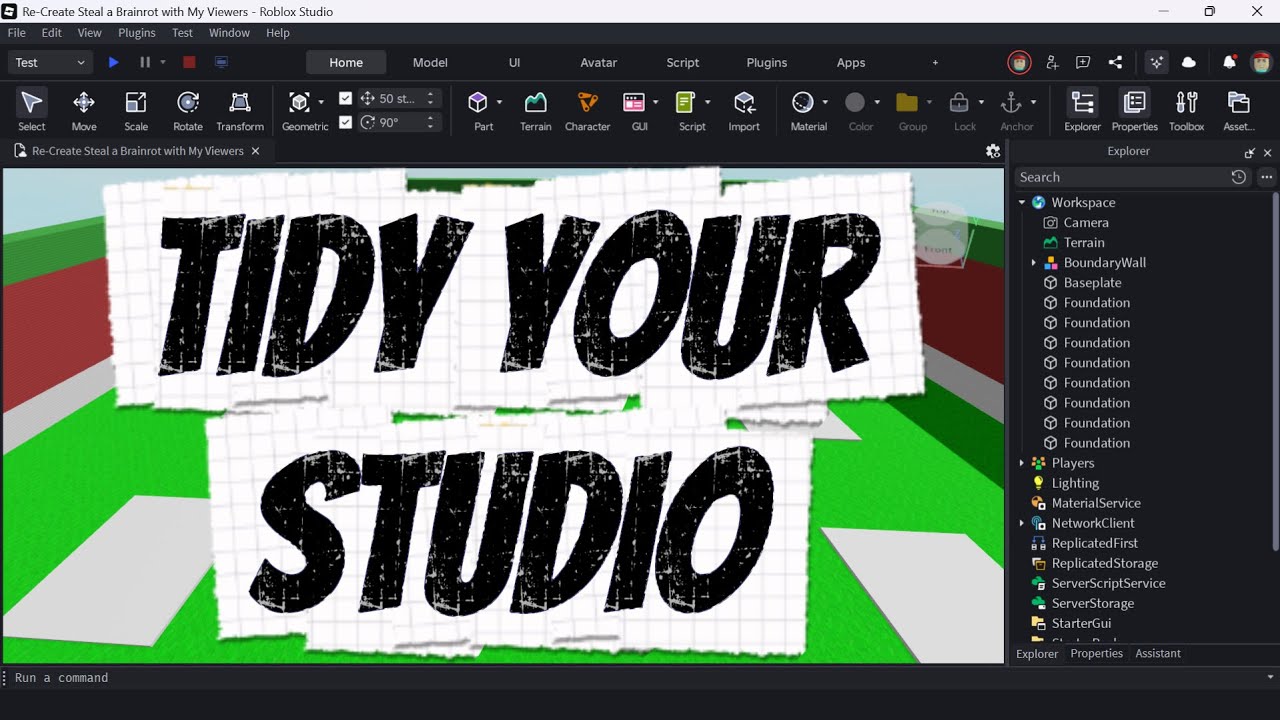Pause the running test
Image resolution: width=1280 pixels, height=720 pixels.
coord(145,62)
